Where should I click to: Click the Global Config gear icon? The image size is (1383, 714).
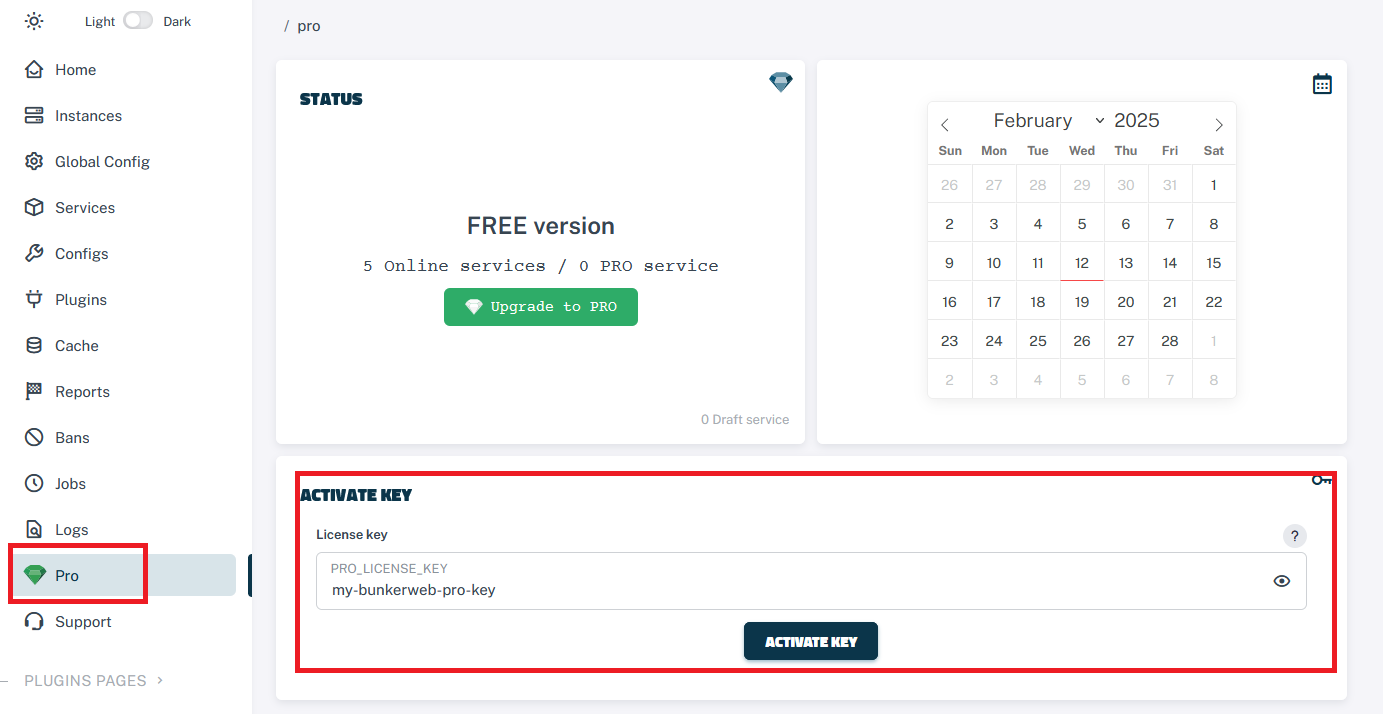pos(34,162)
